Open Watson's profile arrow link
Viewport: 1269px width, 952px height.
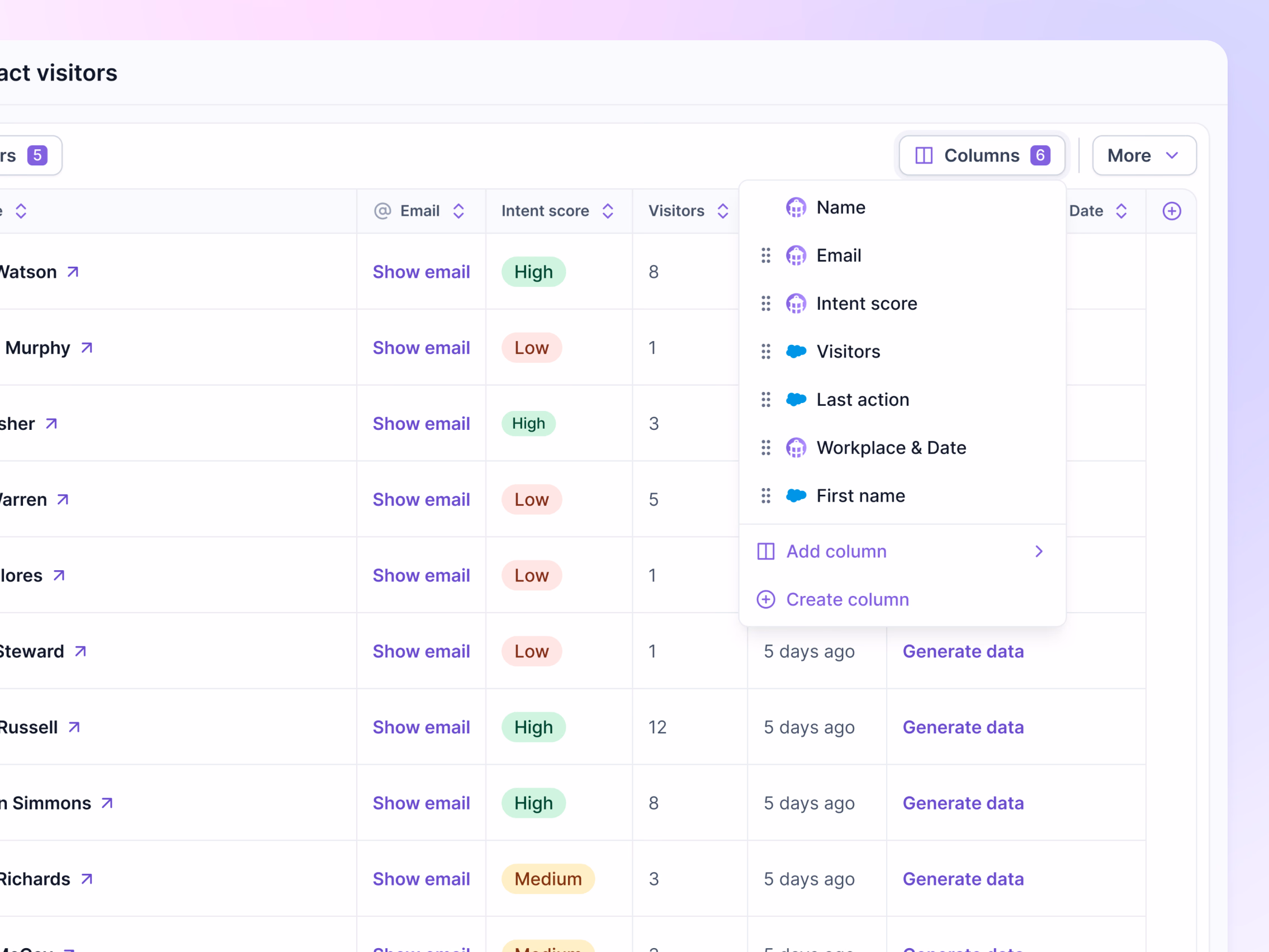point(73,272)
